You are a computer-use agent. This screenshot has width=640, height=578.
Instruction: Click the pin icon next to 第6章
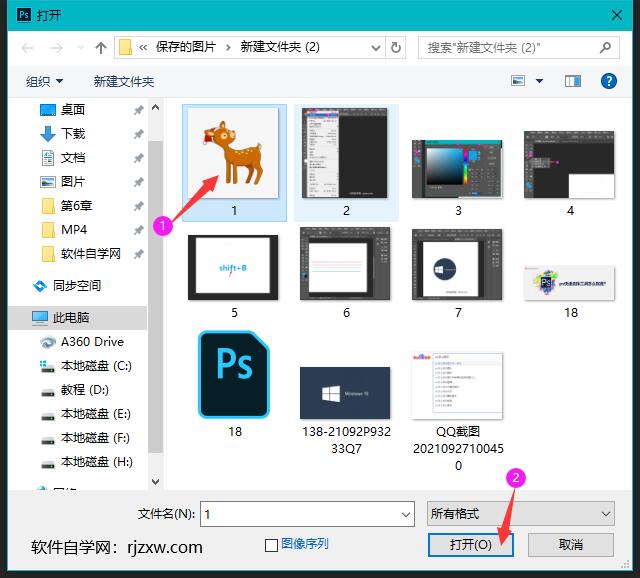point(139,206)
